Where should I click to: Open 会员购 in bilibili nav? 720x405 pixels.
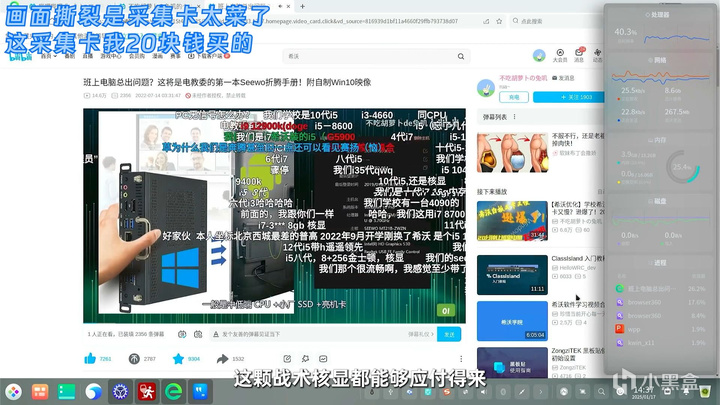coord(136,56)
